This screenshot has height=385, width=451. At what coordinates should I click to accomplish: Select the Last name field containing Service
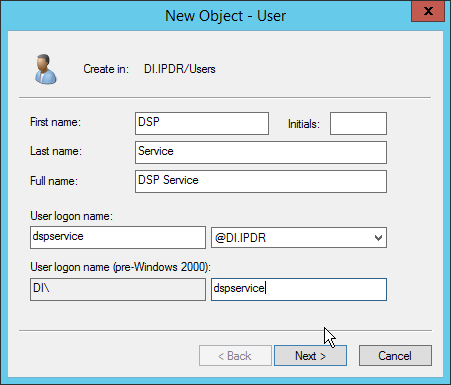[261, 152]
